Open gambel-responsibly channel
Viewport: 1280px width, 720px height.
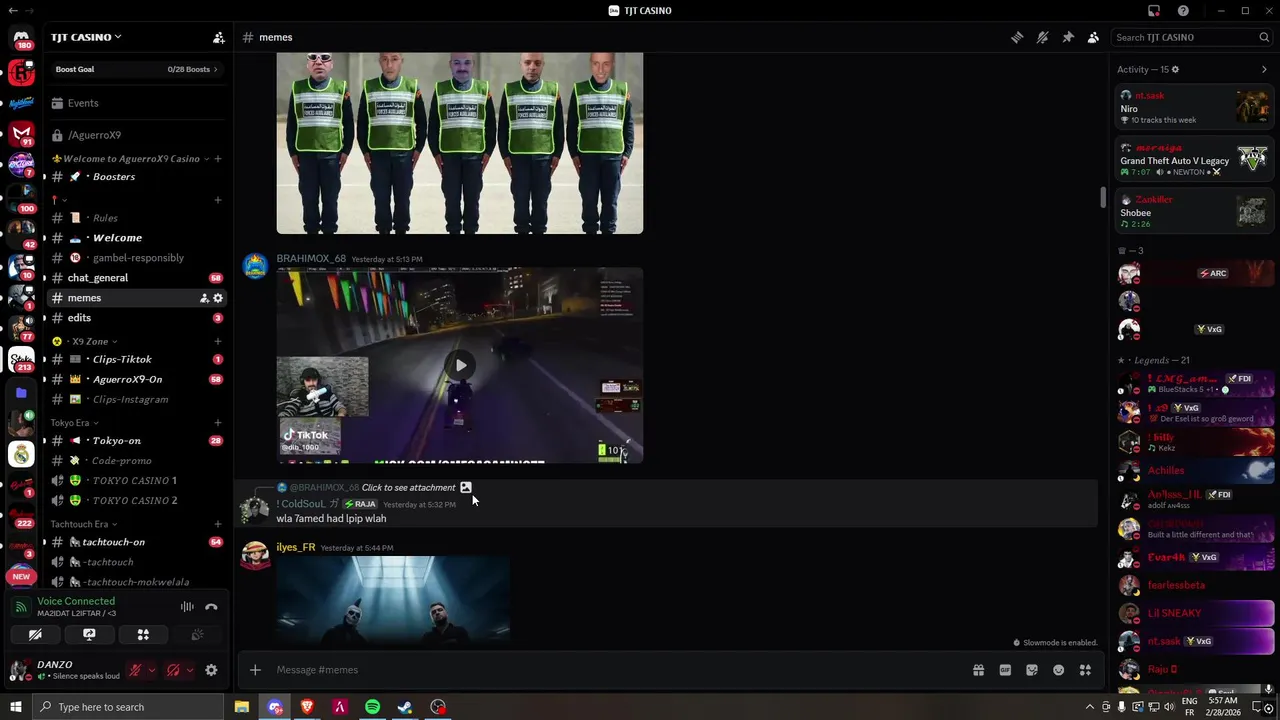(x=136, y=258)
